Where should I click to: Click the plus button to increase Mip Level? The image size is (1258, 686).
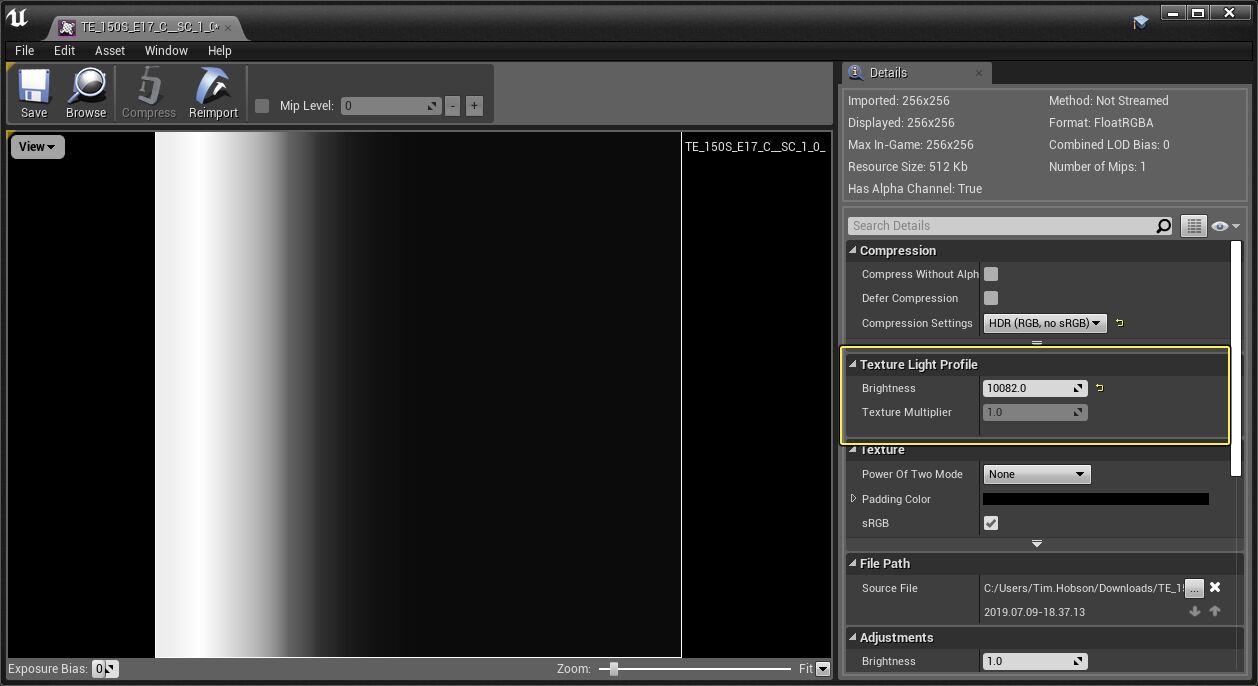point(472,105)
